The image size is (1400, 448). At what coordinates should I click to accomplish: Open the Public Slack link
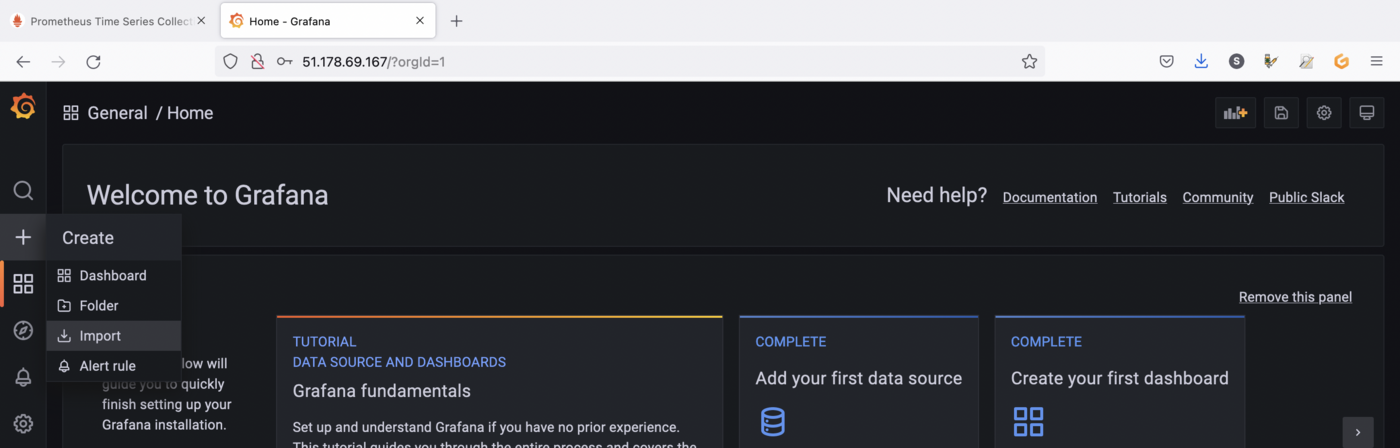[1307, 197]
